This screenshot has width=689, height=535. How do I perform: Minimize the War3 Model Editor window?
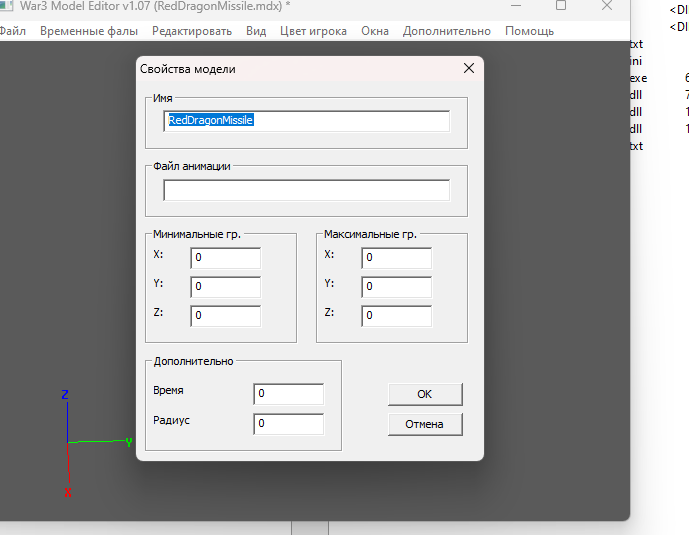click(516, 6)
